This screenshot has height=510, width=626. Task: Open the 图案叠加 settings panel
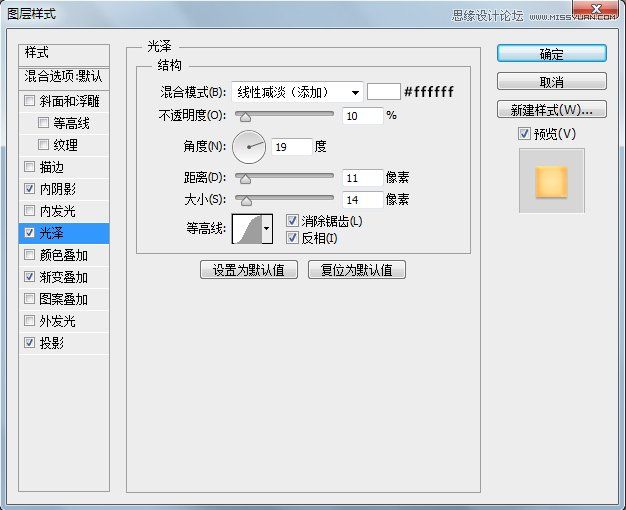(63, 299)
